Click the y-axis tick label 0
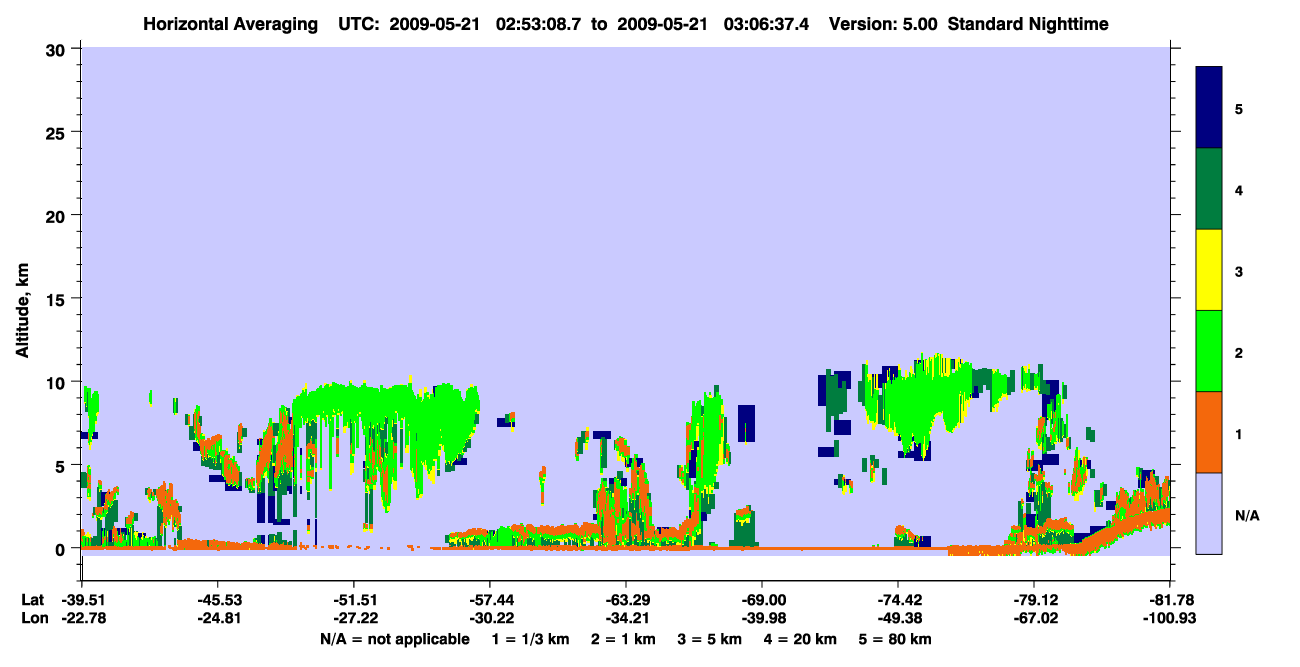Viewport: 1300px width, 667px height. point(63,549)
